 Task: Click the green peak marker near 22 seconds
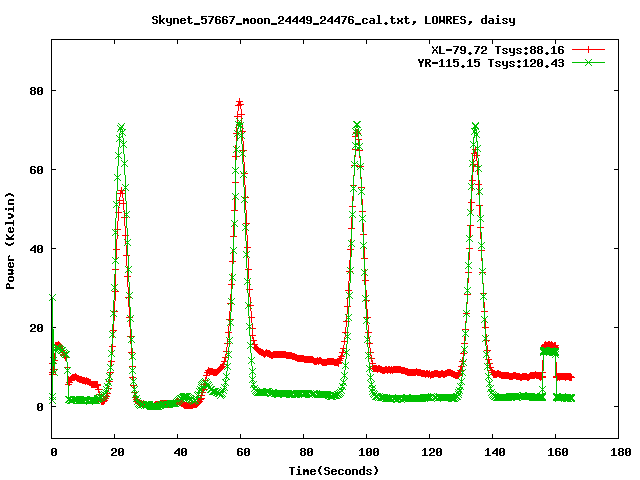(x=121, y=127)
